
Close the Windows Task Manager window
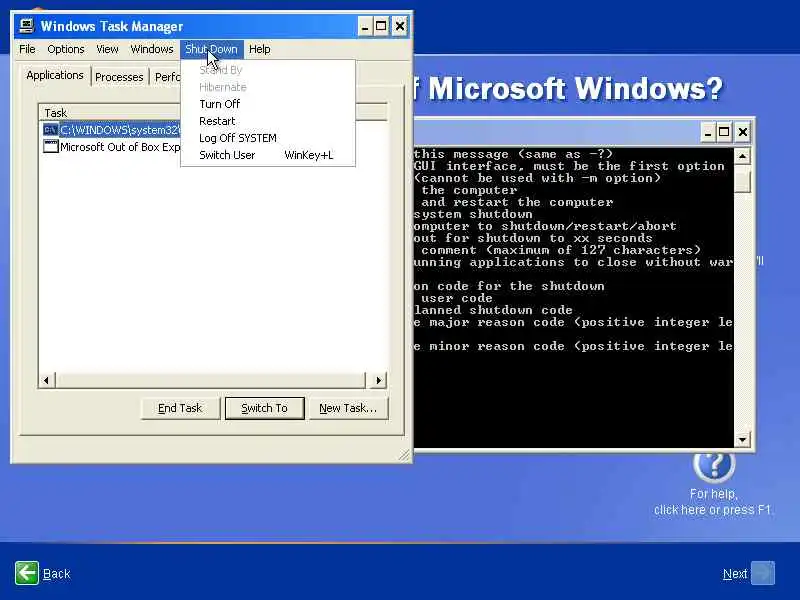(400, 26)
